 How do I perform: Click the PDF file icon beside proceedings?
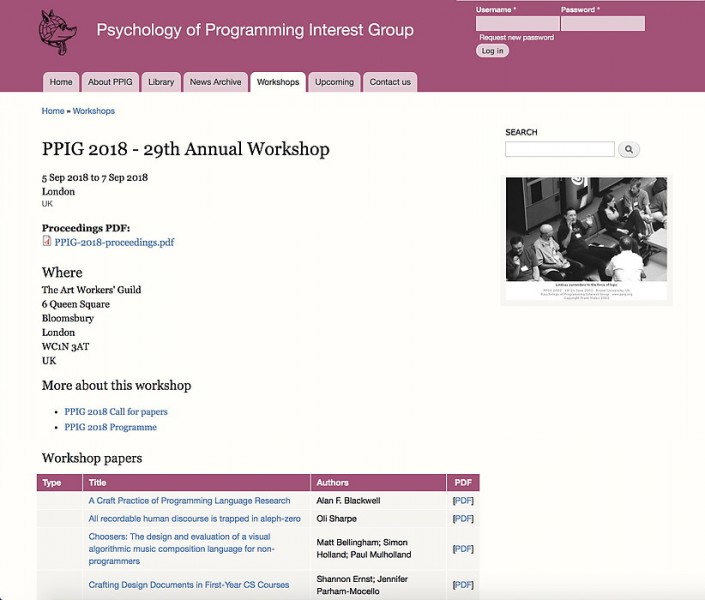tap(47, 242)
